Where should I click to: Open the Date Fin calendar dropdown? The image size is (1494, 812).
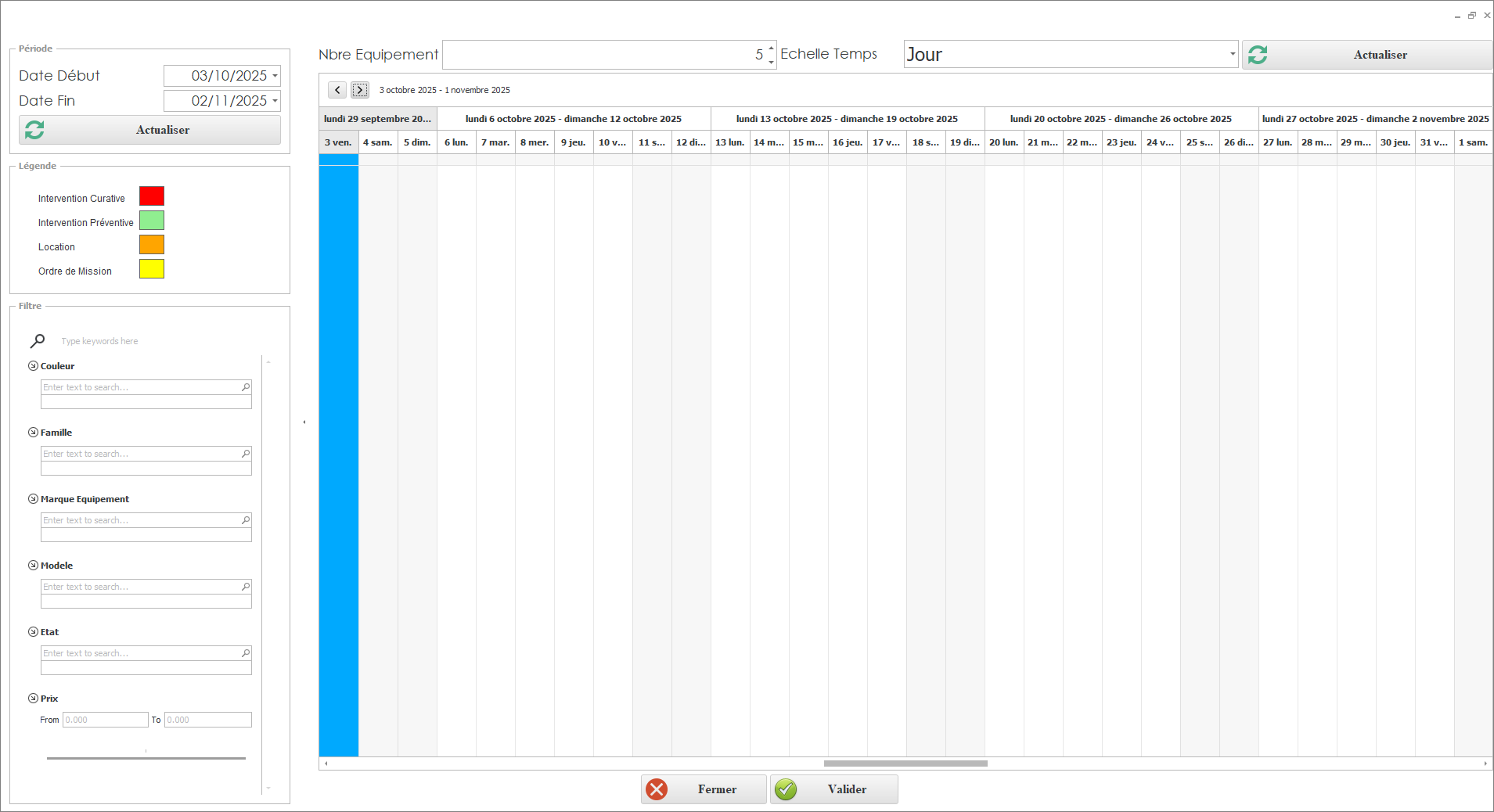point(275,101)
